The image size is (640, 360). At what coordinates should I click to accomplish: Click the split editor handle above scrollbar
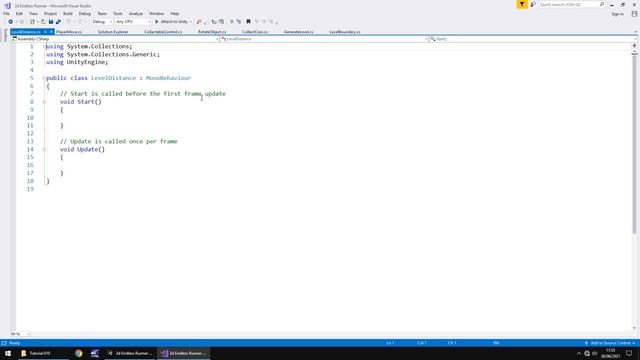coord(634,46)
